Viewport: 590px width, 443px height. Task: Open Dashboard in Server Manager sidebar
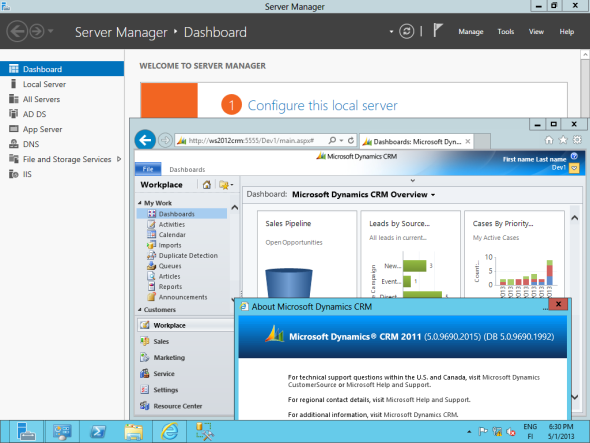point(62,69)
